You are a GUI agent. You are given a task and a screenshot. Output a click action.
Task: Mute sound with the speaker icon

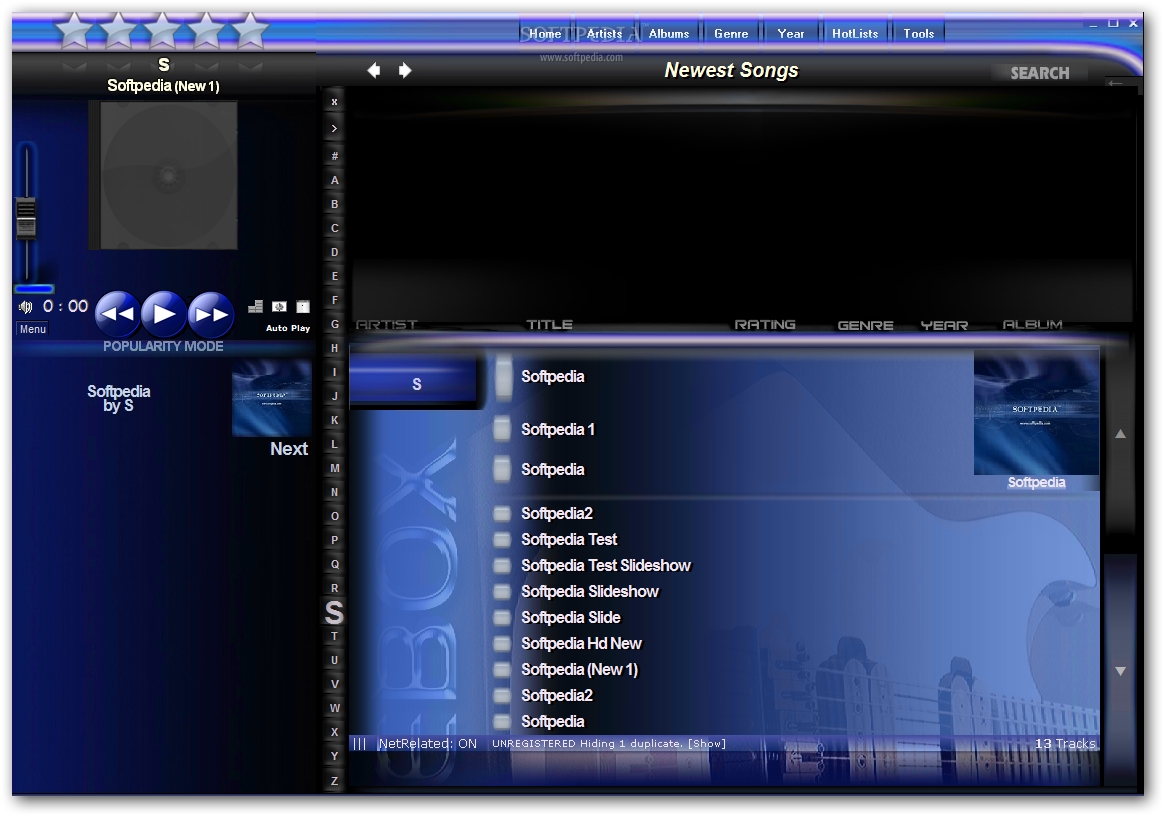pyautogui.click(x=26, y=307)
